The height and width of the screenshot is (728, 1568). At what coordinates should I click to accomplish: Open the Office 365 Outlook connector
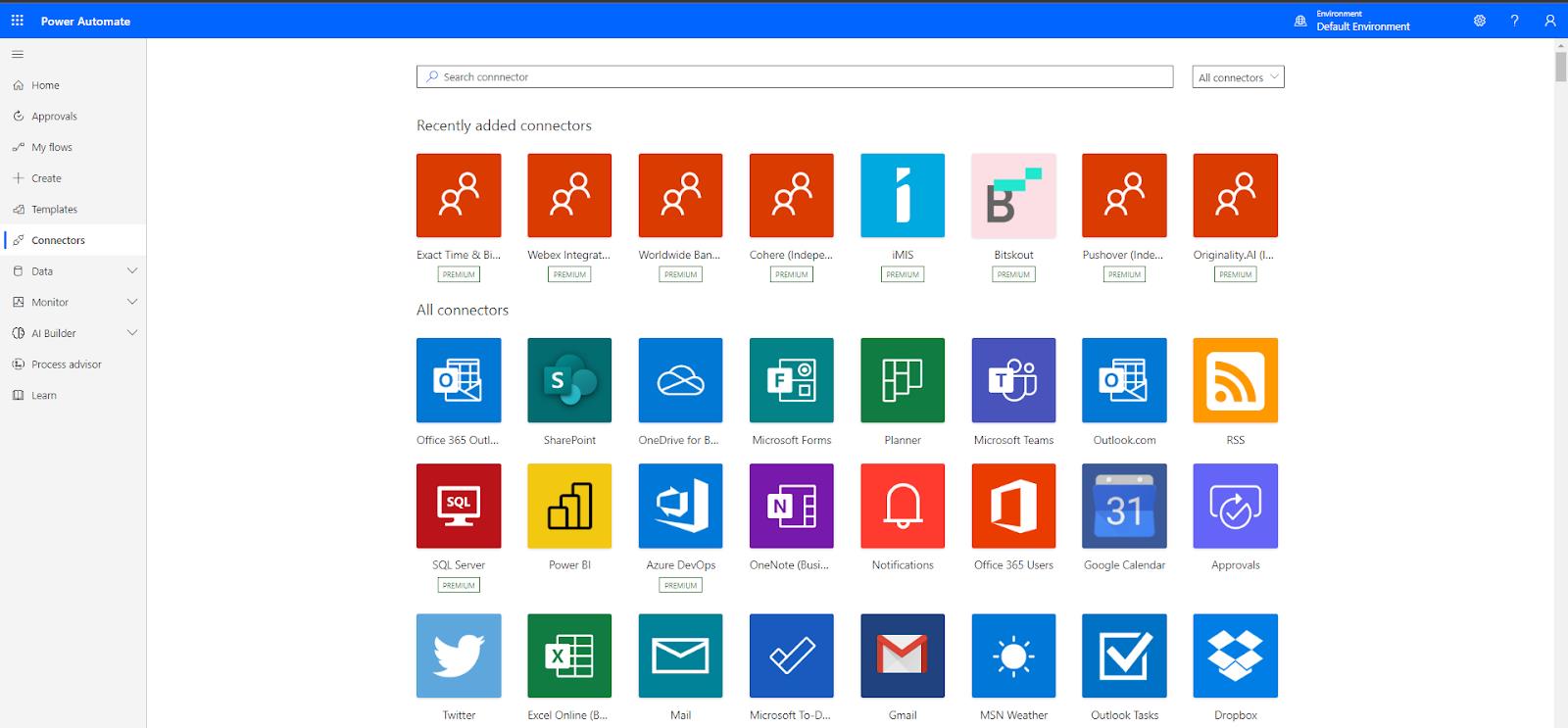[x=459, y=380]
